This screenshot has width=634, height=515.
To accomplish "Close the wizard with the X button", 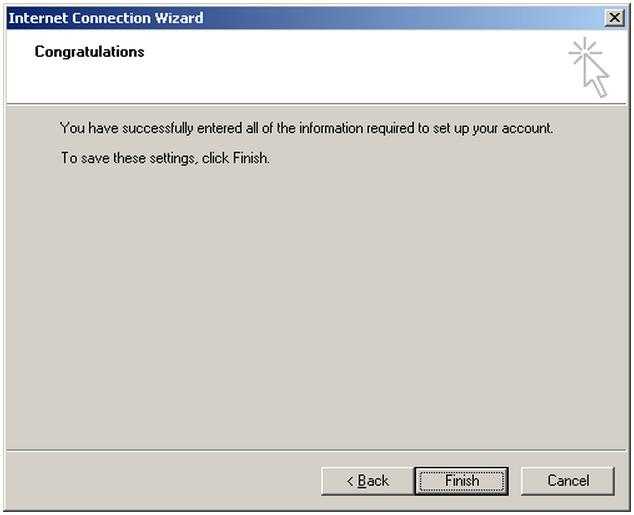I will 614,18.
